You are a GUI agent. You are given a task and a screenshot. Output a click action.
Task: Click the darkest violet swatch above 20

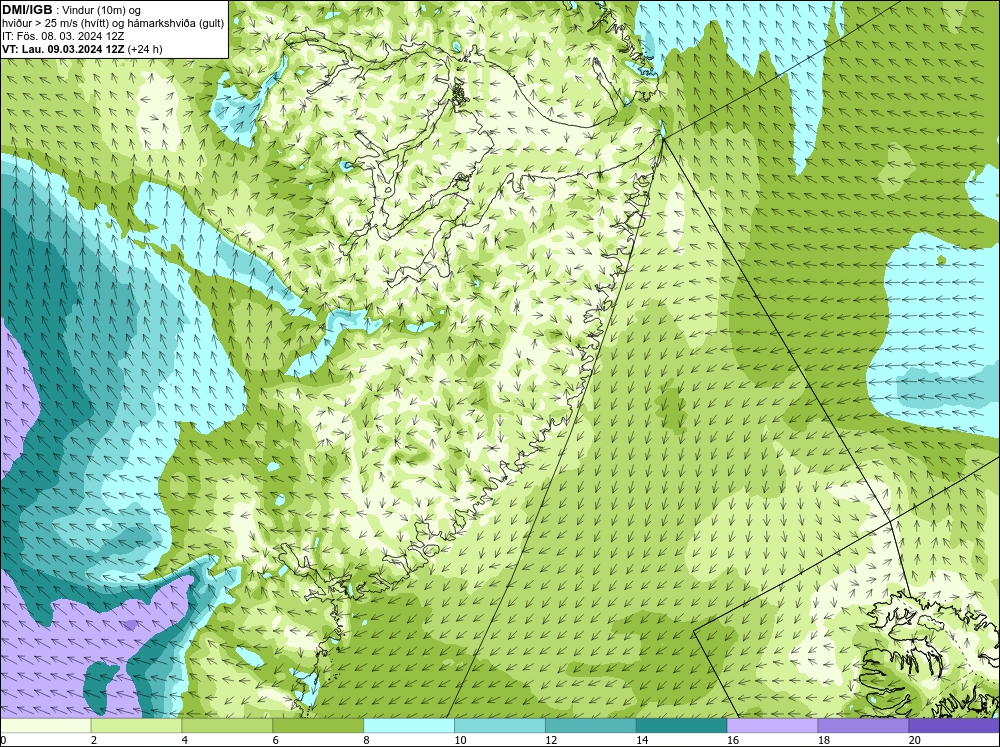(954, 725)
